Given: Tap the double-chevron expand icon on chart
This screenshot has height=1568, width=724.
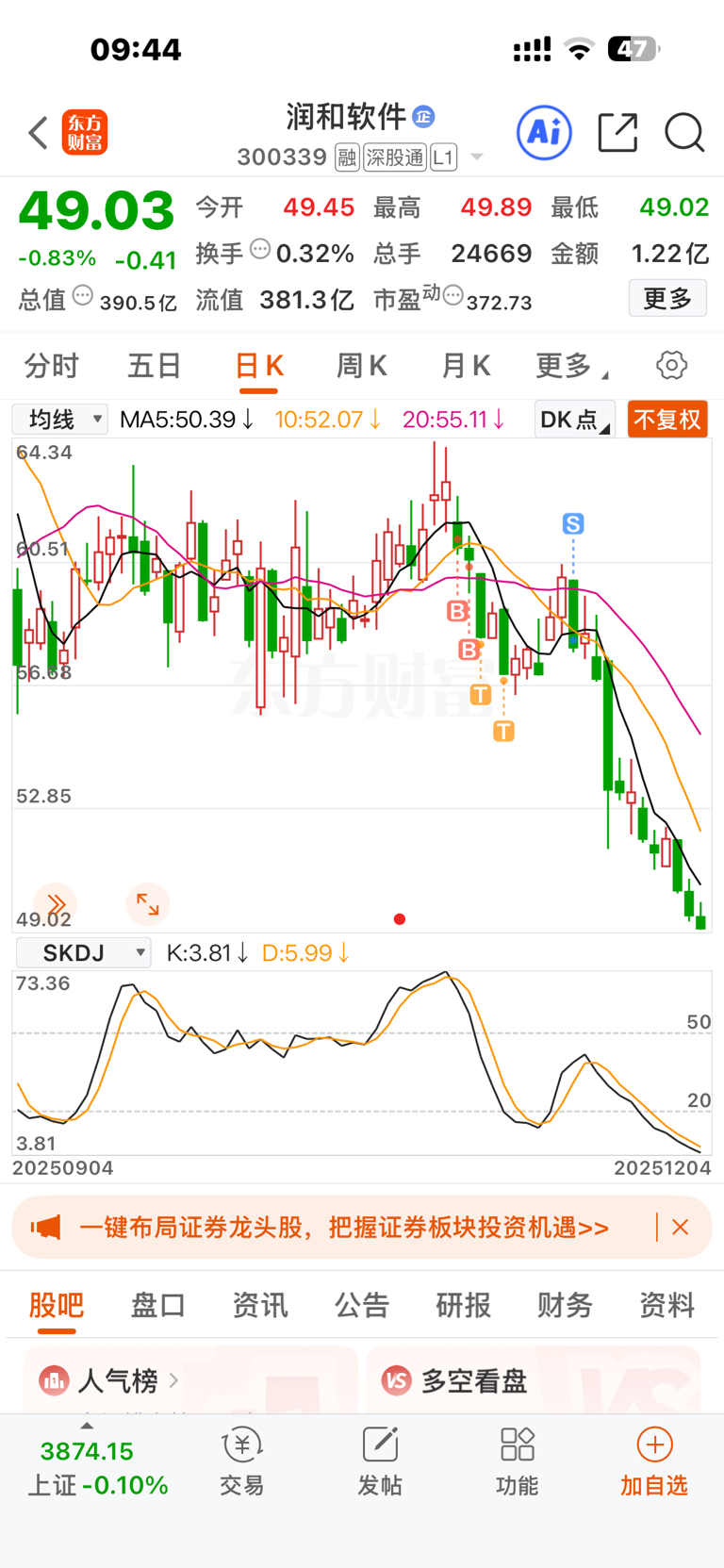Looking at the screenshot, I should point(56,904).
